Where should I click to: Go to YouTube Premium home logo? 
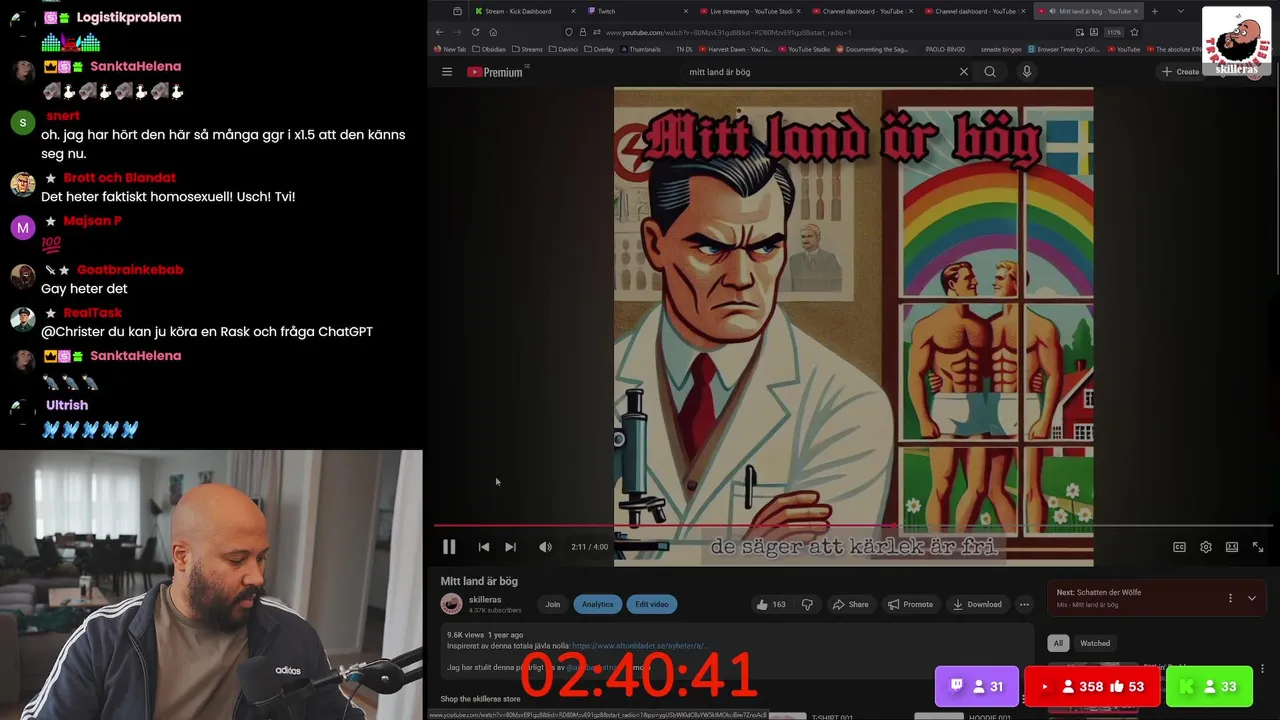pyautogui.click(x=495, y=72)
